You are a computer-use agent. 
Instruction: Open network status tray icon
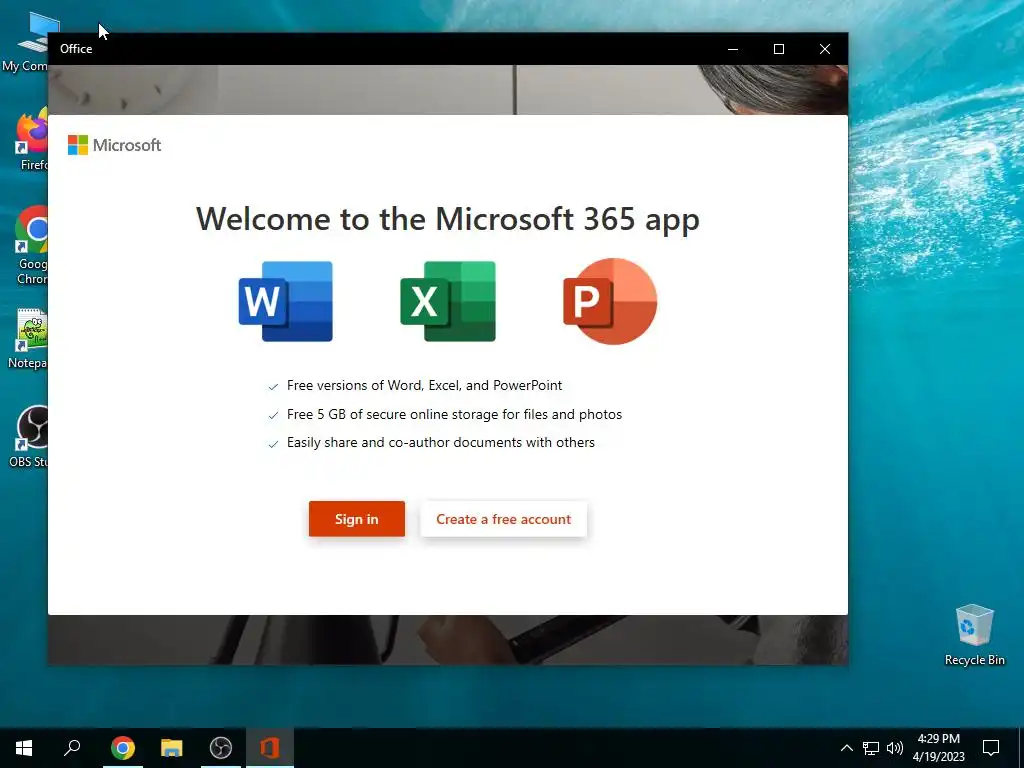pyautogui.click(x=871, y=748)
